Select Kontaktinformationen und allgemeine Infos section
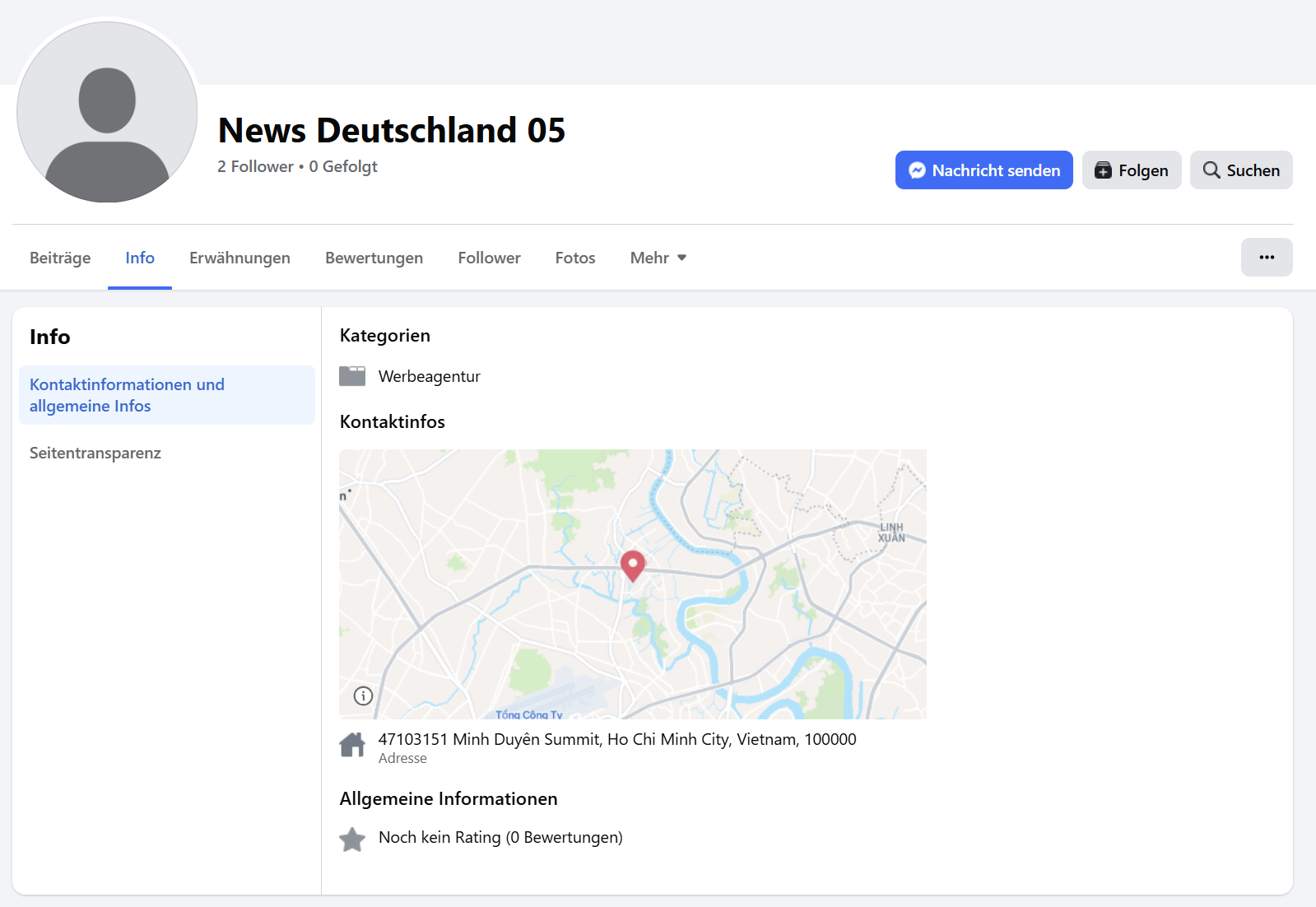 167,395
